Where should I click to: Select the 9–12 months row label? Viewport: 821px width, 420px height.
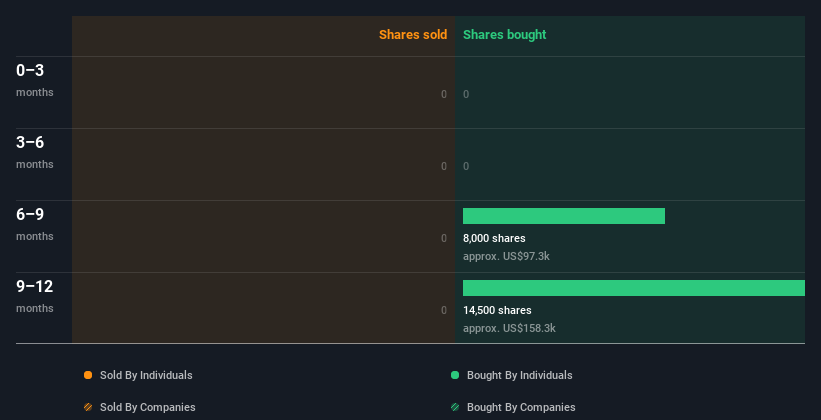tap(35, 296)
